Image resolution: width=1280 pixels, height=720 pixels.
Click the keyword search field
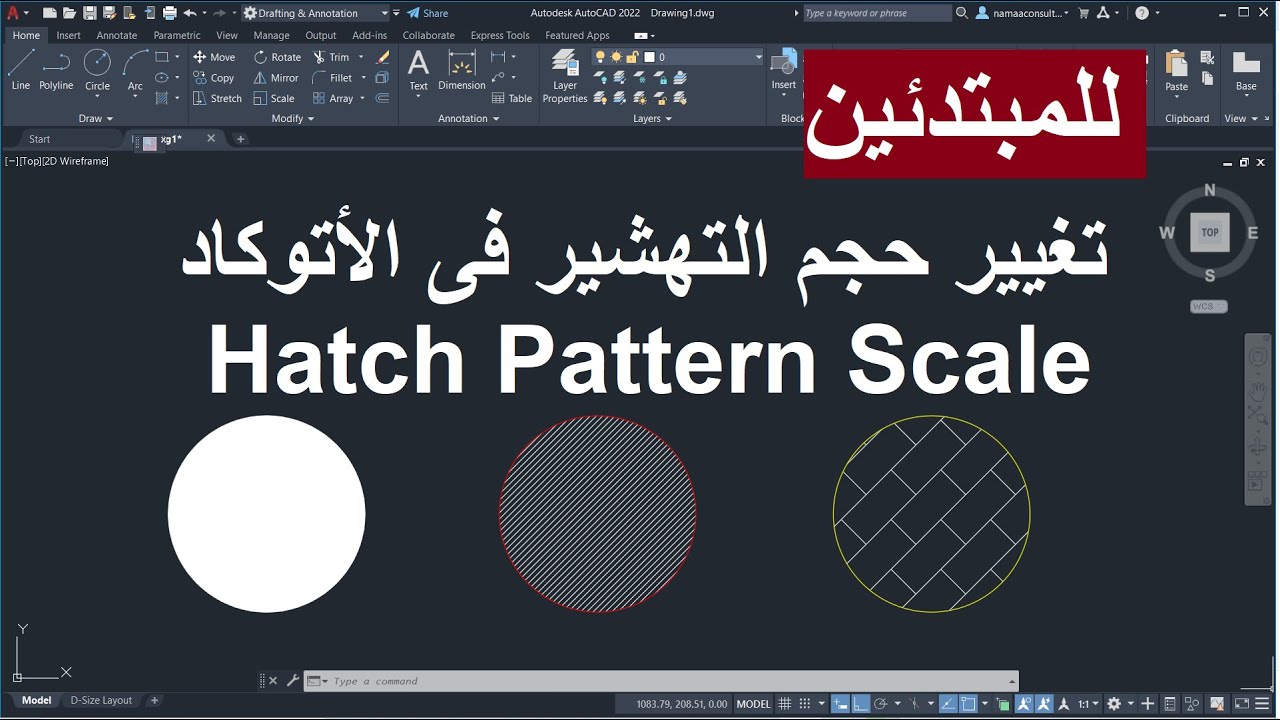tap(877, 13)
